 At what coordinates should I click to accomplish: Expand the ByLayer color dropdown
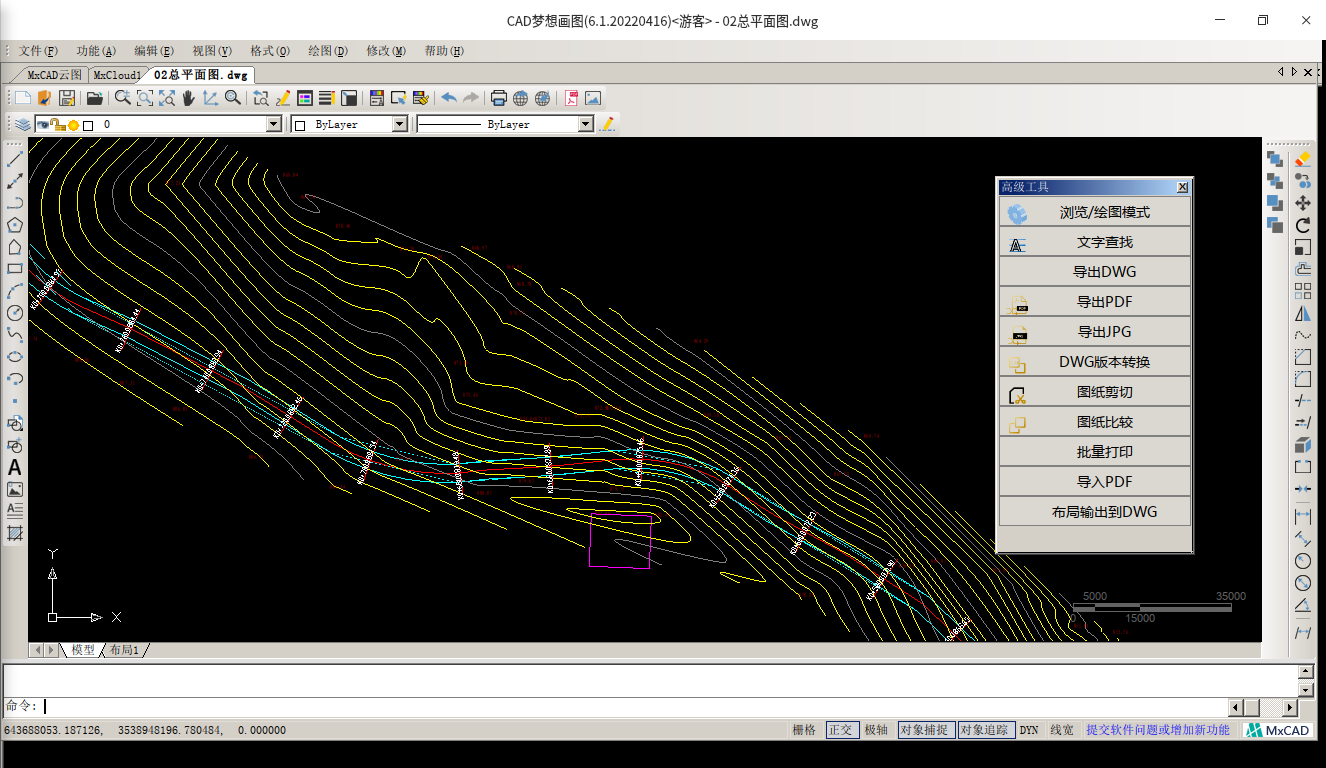click(x=399, y=124)
